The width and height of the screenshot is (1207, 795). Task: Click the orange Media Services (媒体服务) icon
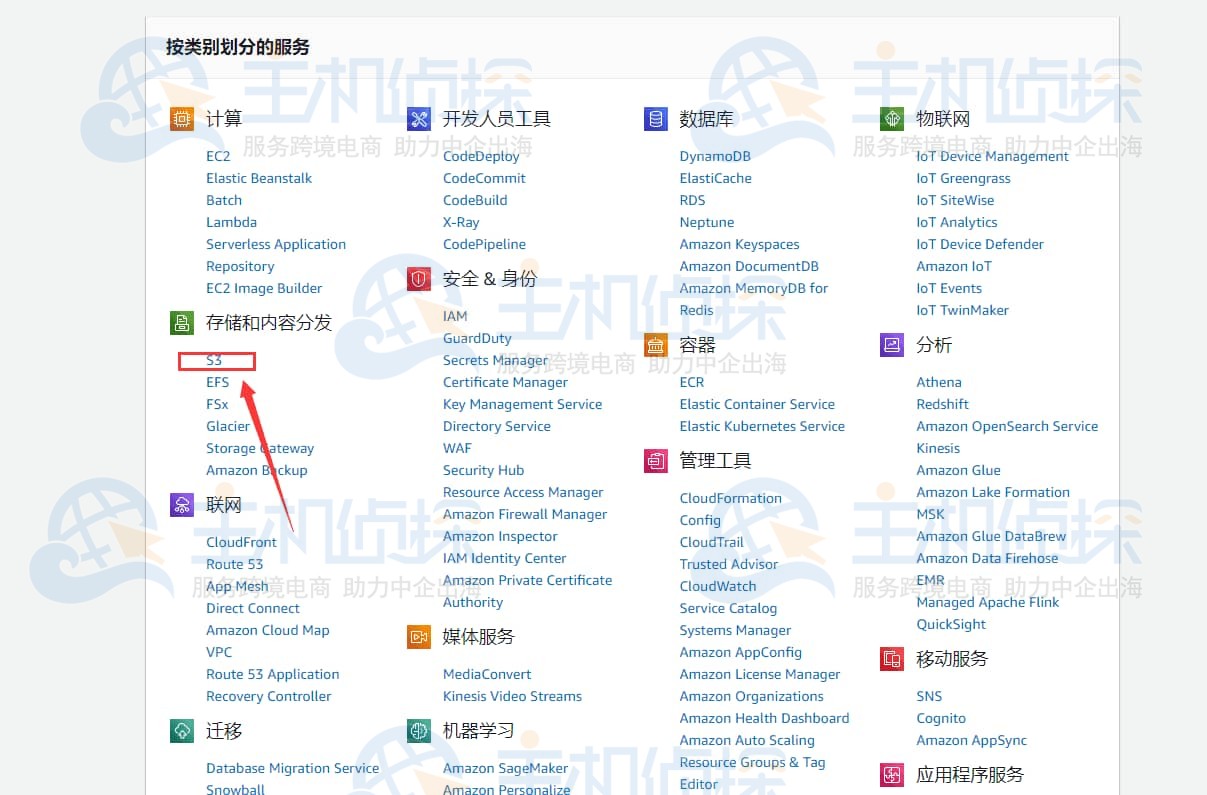coord(419,637)
